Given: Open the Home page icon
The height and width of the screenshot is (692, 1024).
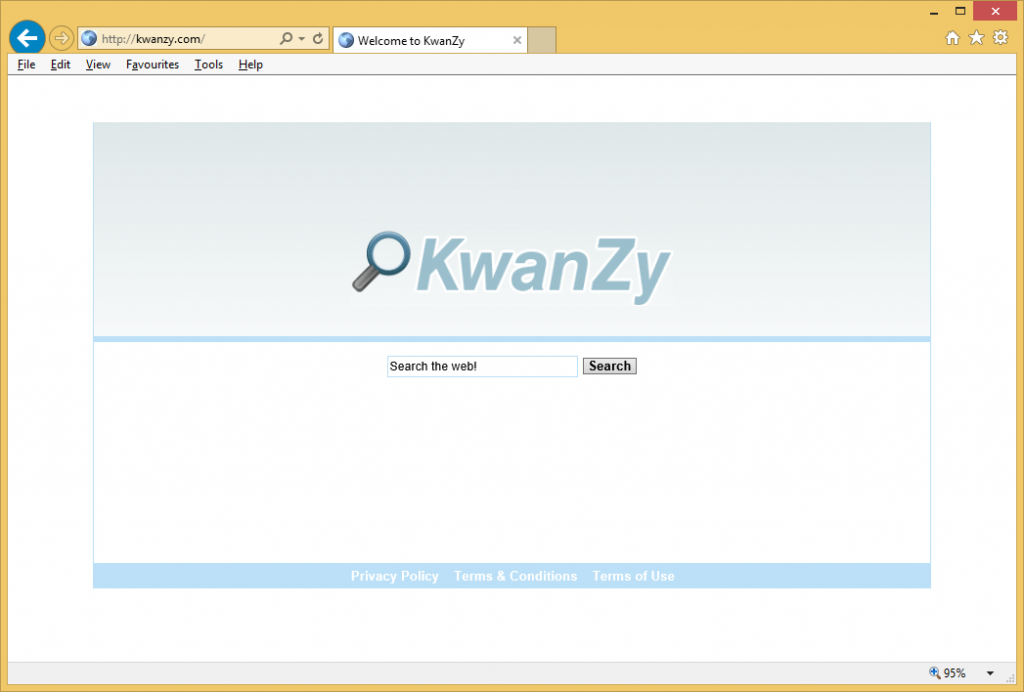Looking at the screenshot, I should 952,38.
